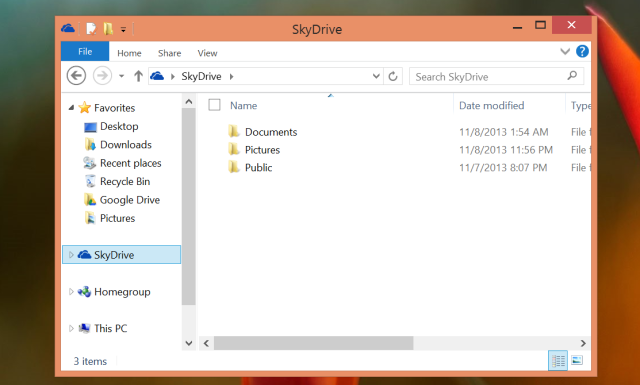Click the cloud icon in the address bar
Image resolution: width=640 pixels, height=385 pixels.
[x=157, y=76]
